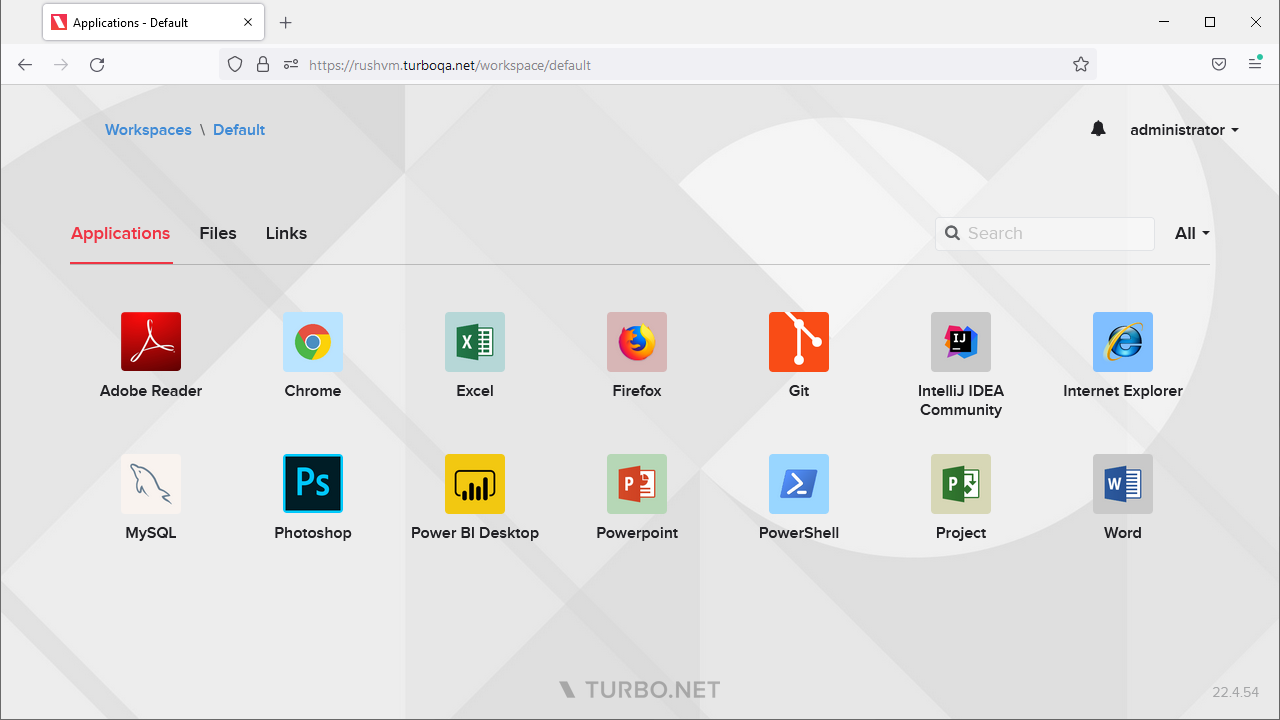Go to Workspaces breadcrumb link
Viewport: 1280px width, 720px height.
coord(148,130)
